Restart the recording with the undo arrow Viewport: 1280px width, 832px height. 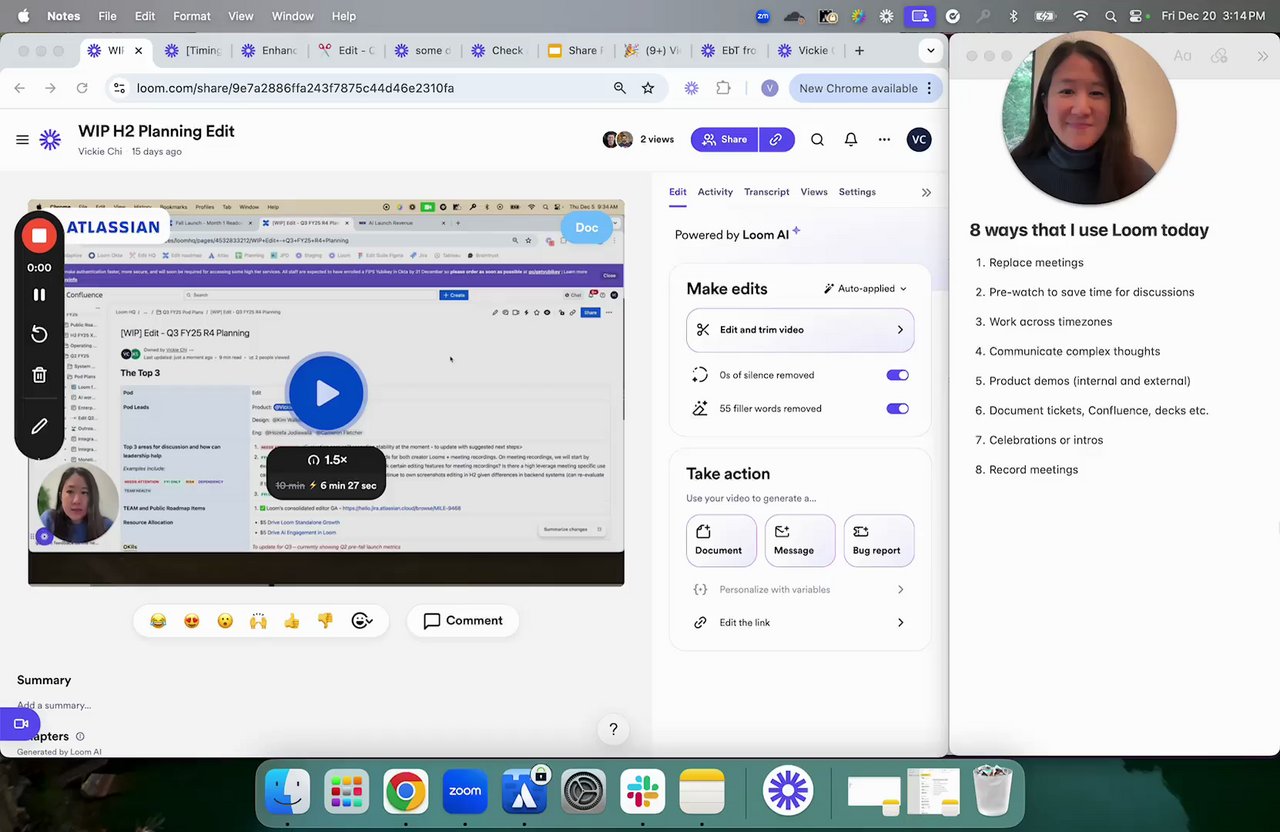pos(39,334)
